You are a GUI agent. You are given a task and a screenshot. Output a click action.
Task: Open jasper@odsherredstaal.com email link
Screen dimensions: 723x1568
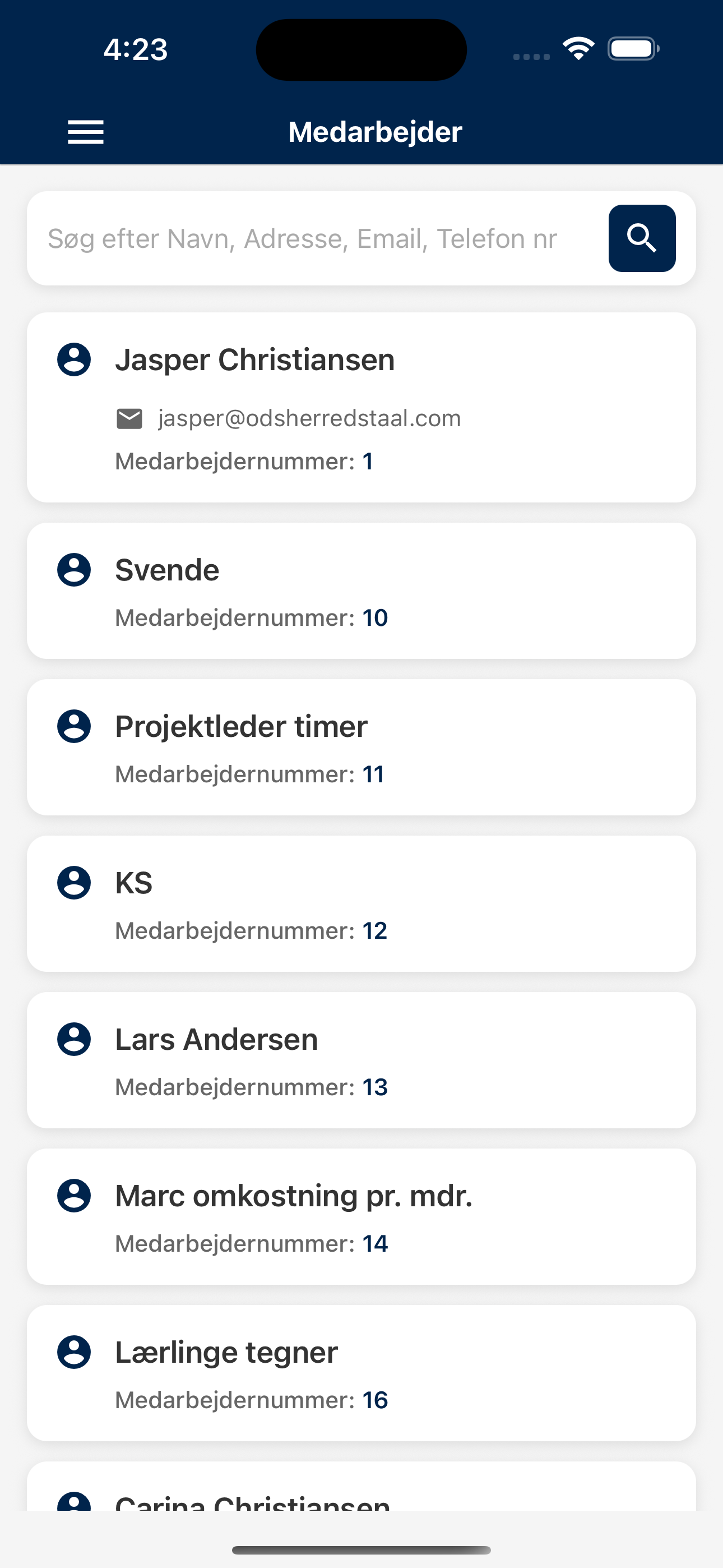[309, 419]
